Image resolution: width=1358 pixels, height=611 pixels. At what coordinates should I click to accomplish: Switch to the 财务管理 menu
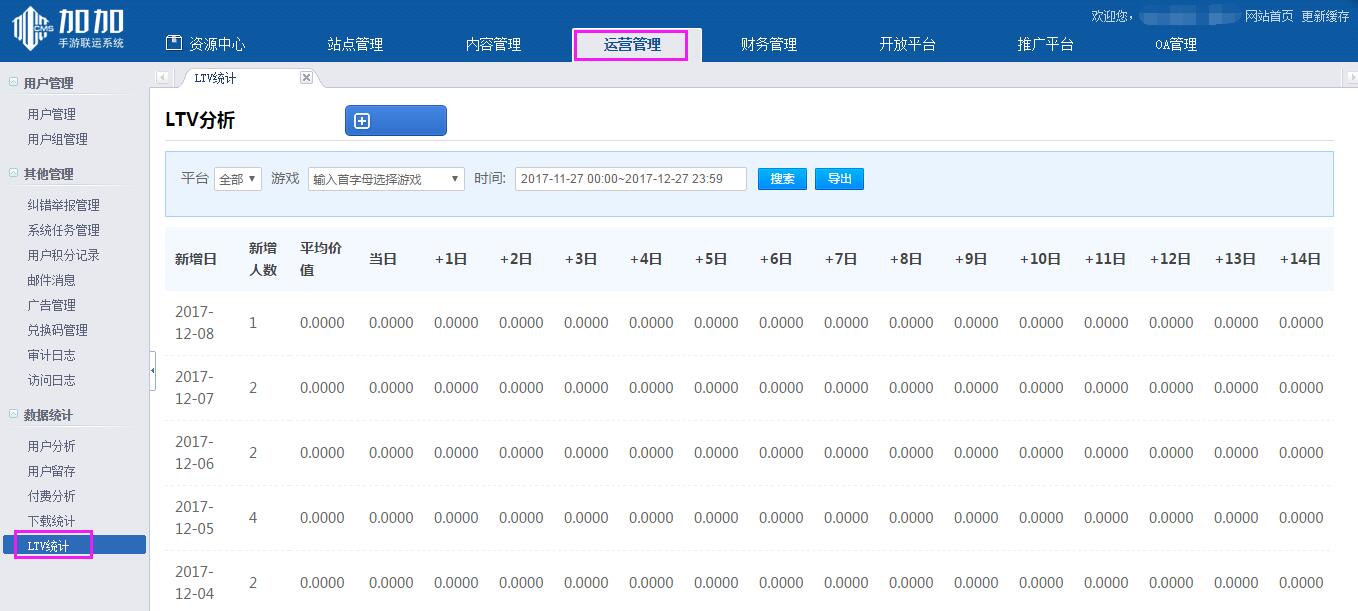(768, 44)
